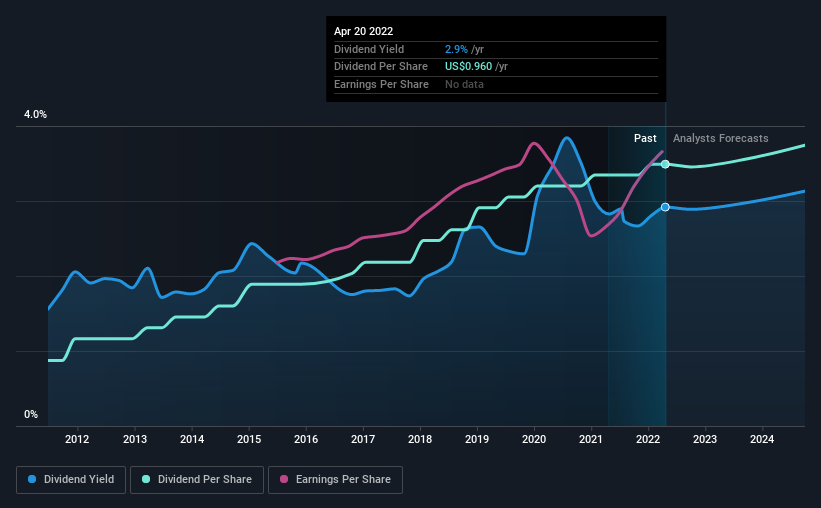Click the tooltip value '2.9%'
This screenshot has height=508, width=821.
pyautogui.click(x=456, y=49)
